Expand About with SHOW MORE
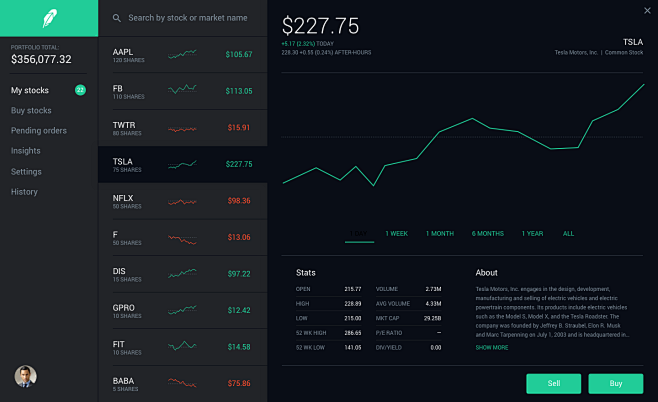 click(491, 347)
